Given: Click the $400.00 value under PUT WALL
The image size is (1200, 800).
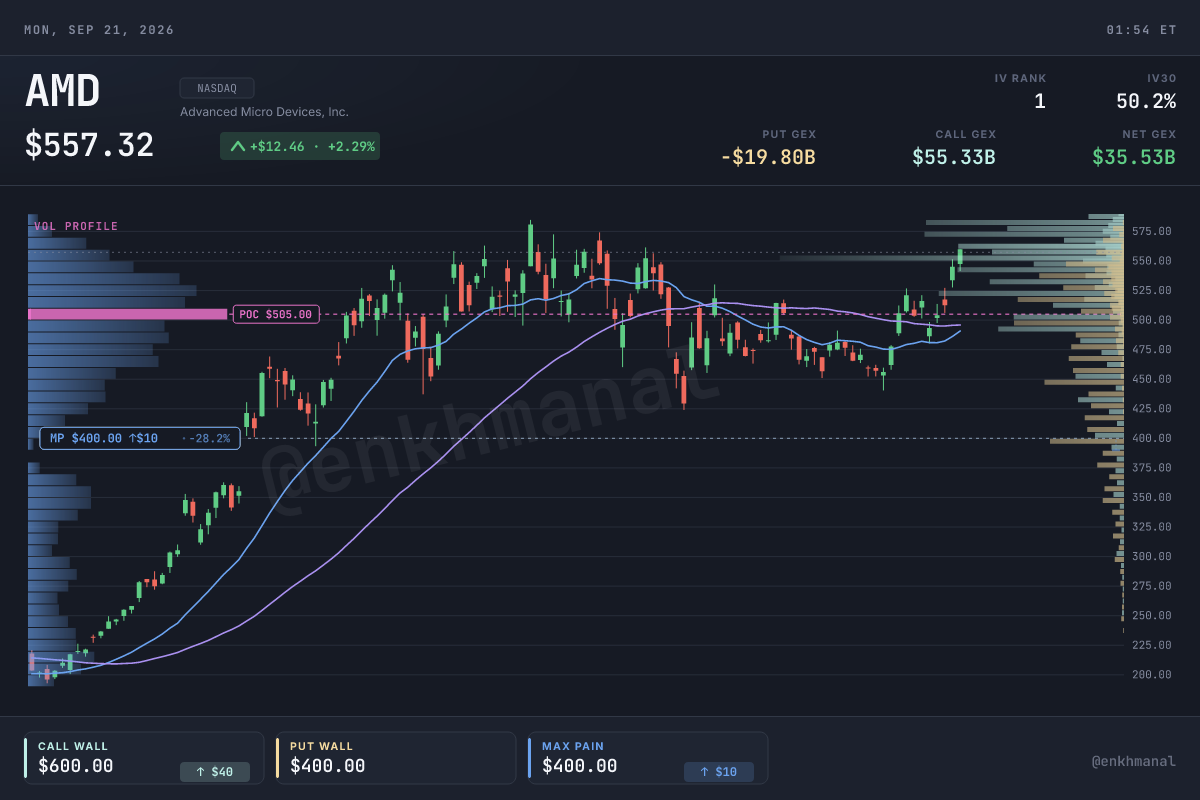Looking at the screenshot, I should point(328,767).
